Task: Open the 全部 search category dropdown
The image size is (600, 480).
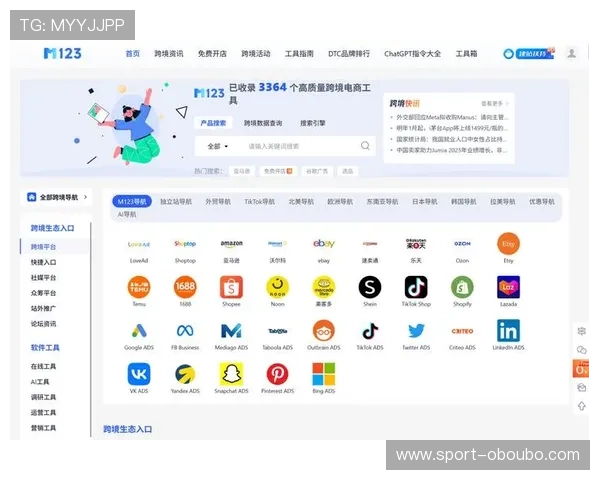Action: (x=217, y=146)
